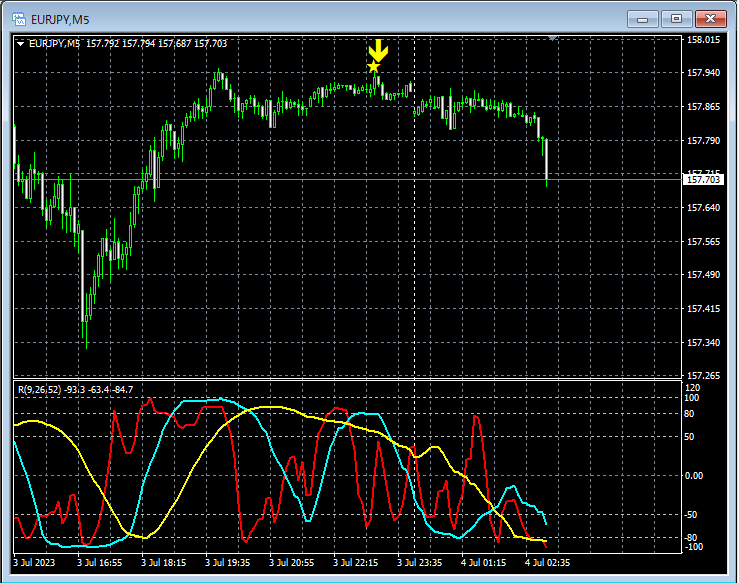Viewport: 739px width, 583px height.
Task: Select the yellow star marker on chart
Action: pyautogui.click(x=374, y=67)
